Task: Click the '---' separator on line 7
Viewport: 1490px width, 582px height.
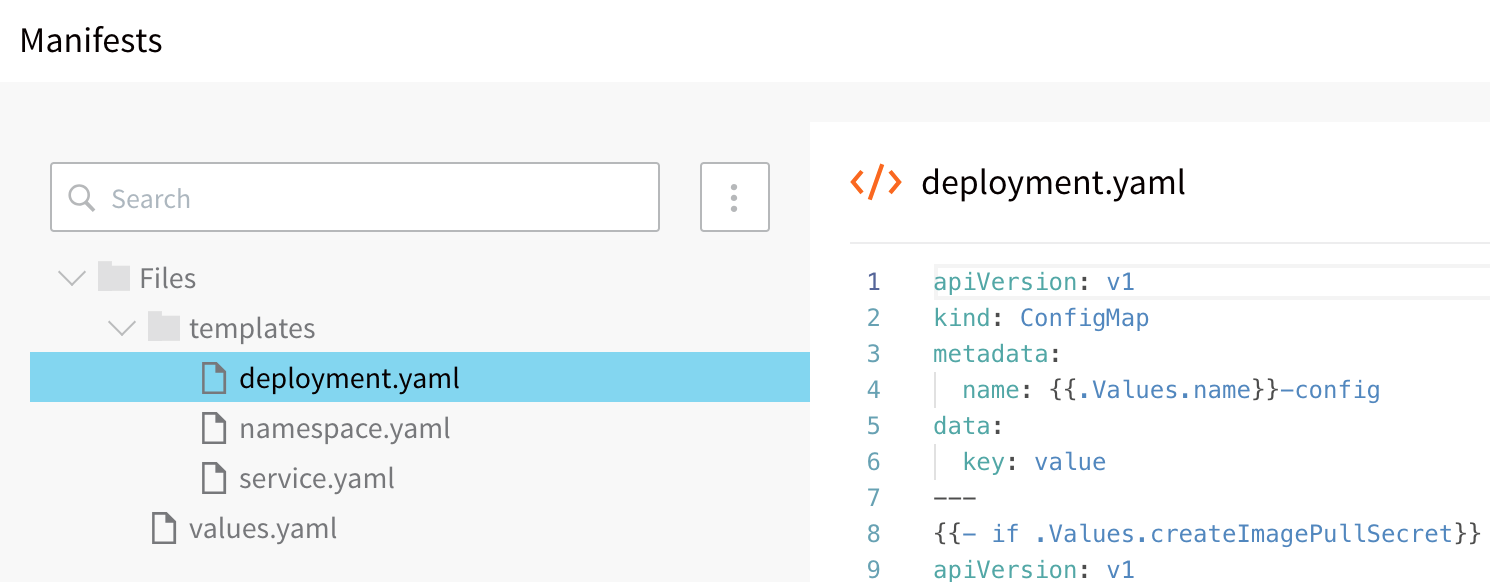Action: tap(954, 498)
